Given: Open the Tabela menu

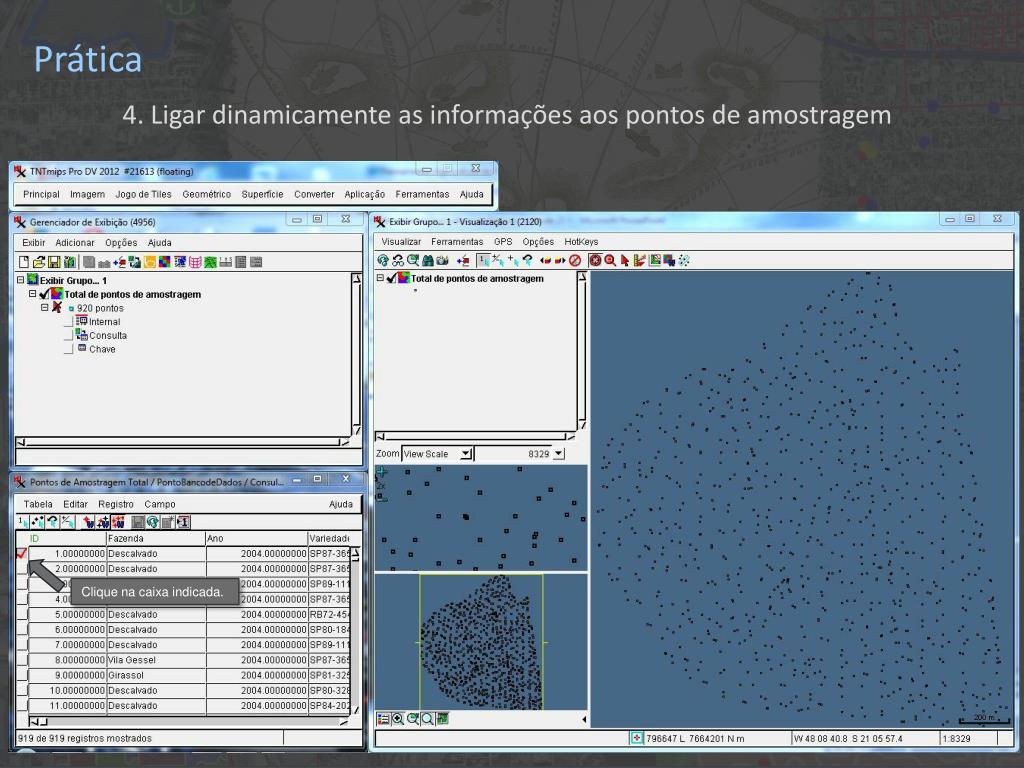Looking at the screenshot, I should 38,504.
